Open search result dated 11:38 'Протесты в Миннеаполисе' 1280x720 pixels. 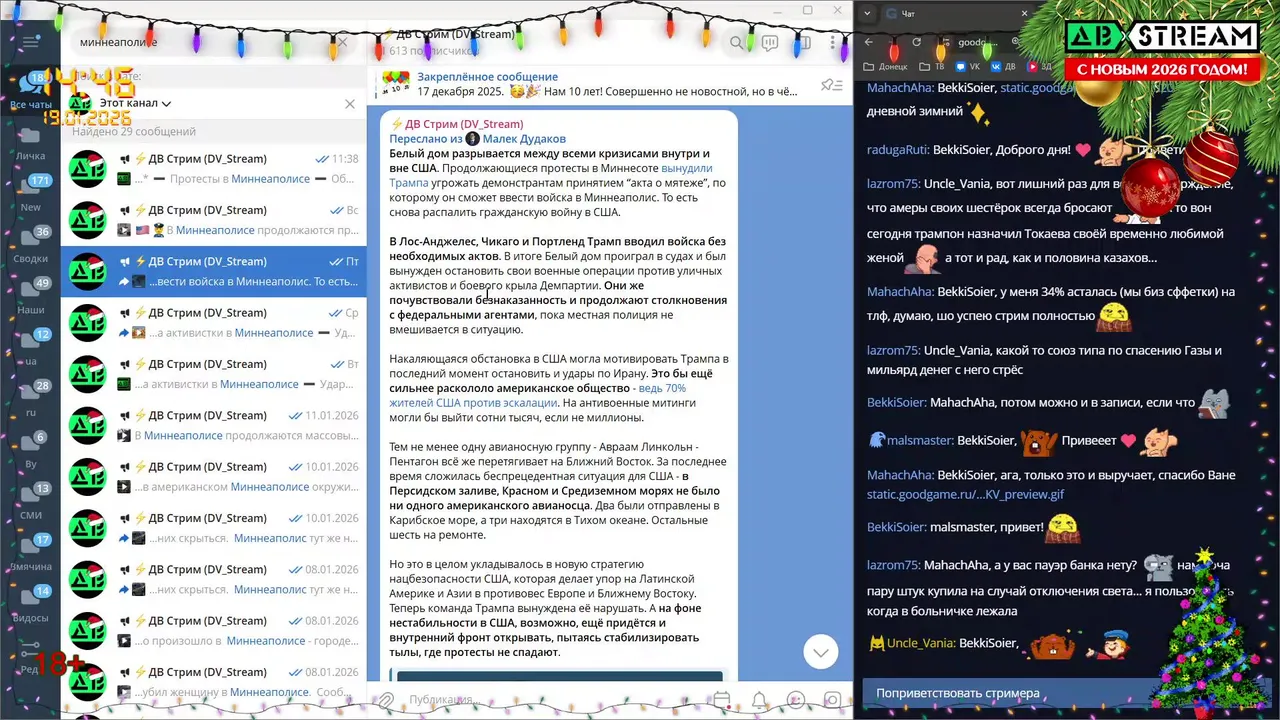(x=213, y=169)
